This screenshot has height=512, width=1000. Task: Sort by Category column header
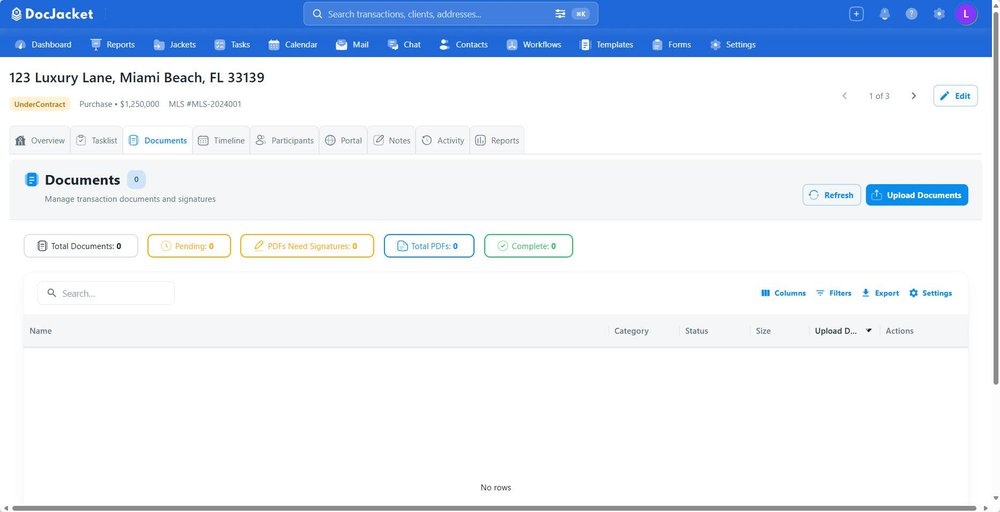click(x=631, y=331)
